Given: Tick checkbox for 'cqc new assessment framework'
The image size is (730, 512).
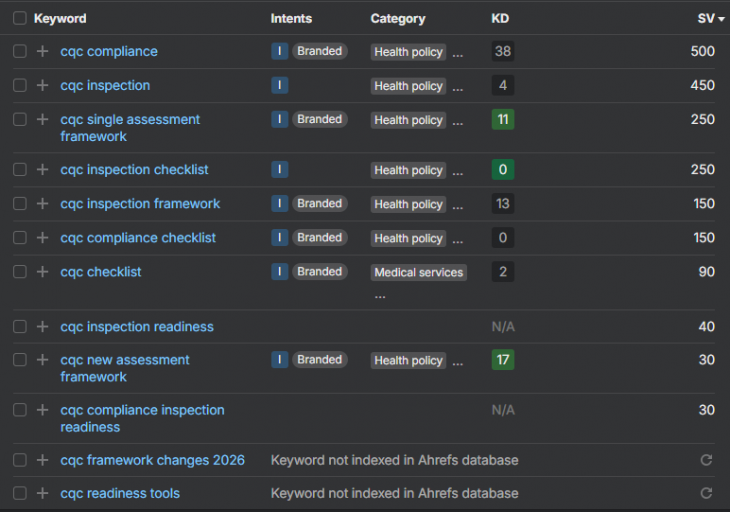Looking at the screenshot, I should [x=20, y=359].
